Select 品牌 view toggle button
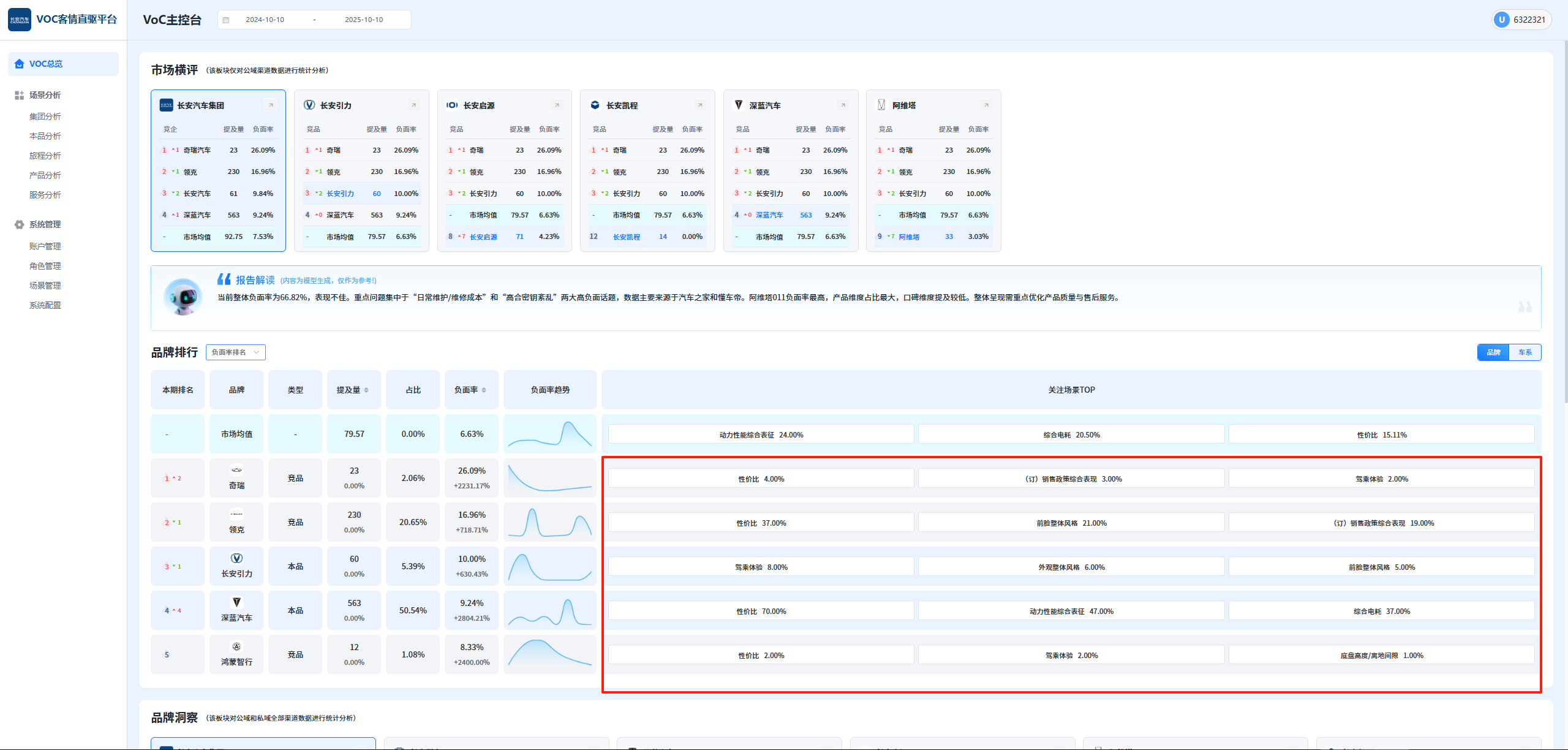 (x=1493, y=352)
